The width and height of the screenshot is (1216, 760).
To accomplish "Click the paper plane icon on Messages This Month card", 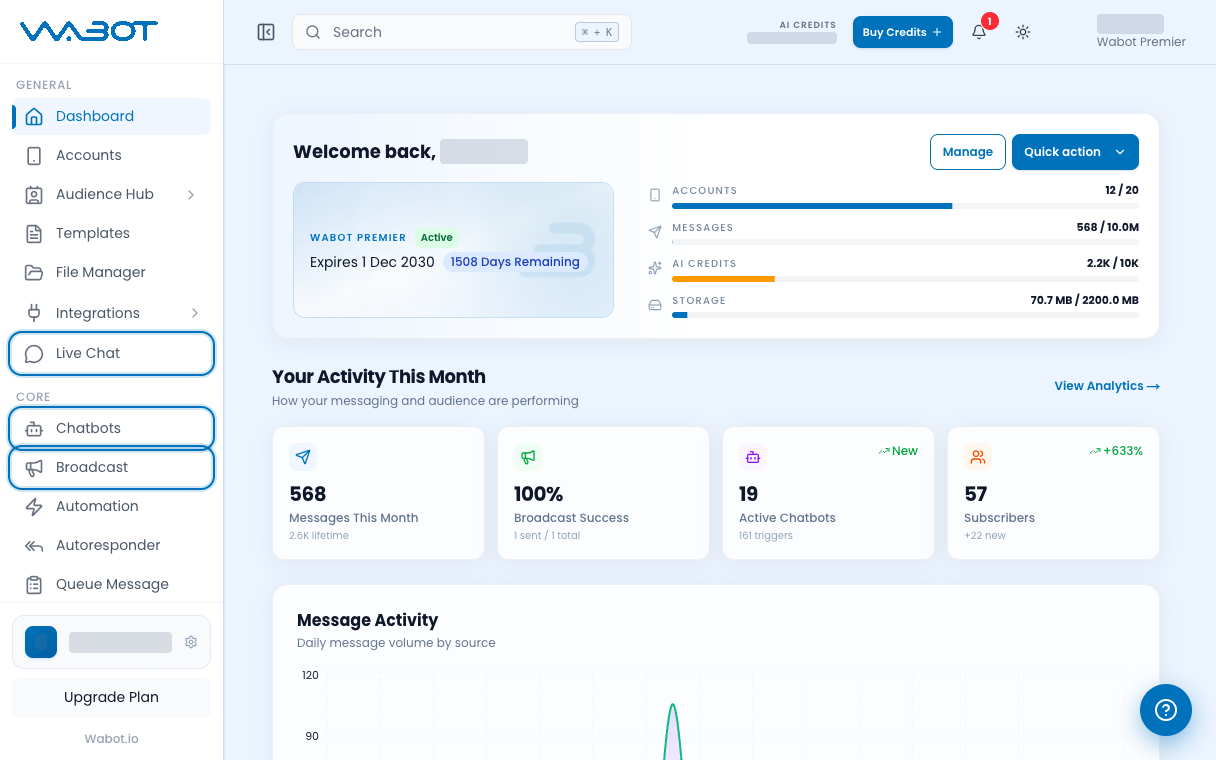I will (303, 457).
